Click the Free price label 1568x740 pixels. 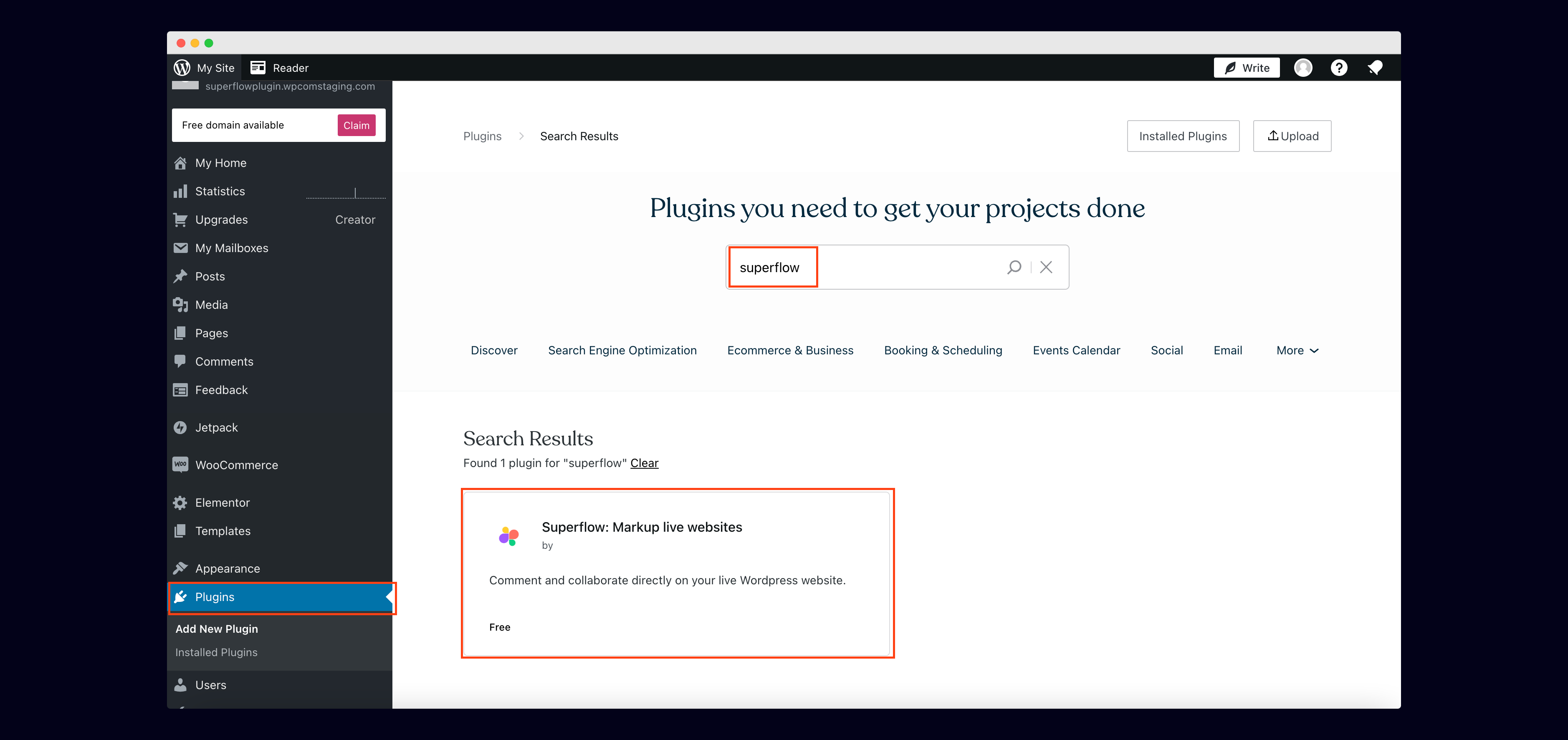499,627
